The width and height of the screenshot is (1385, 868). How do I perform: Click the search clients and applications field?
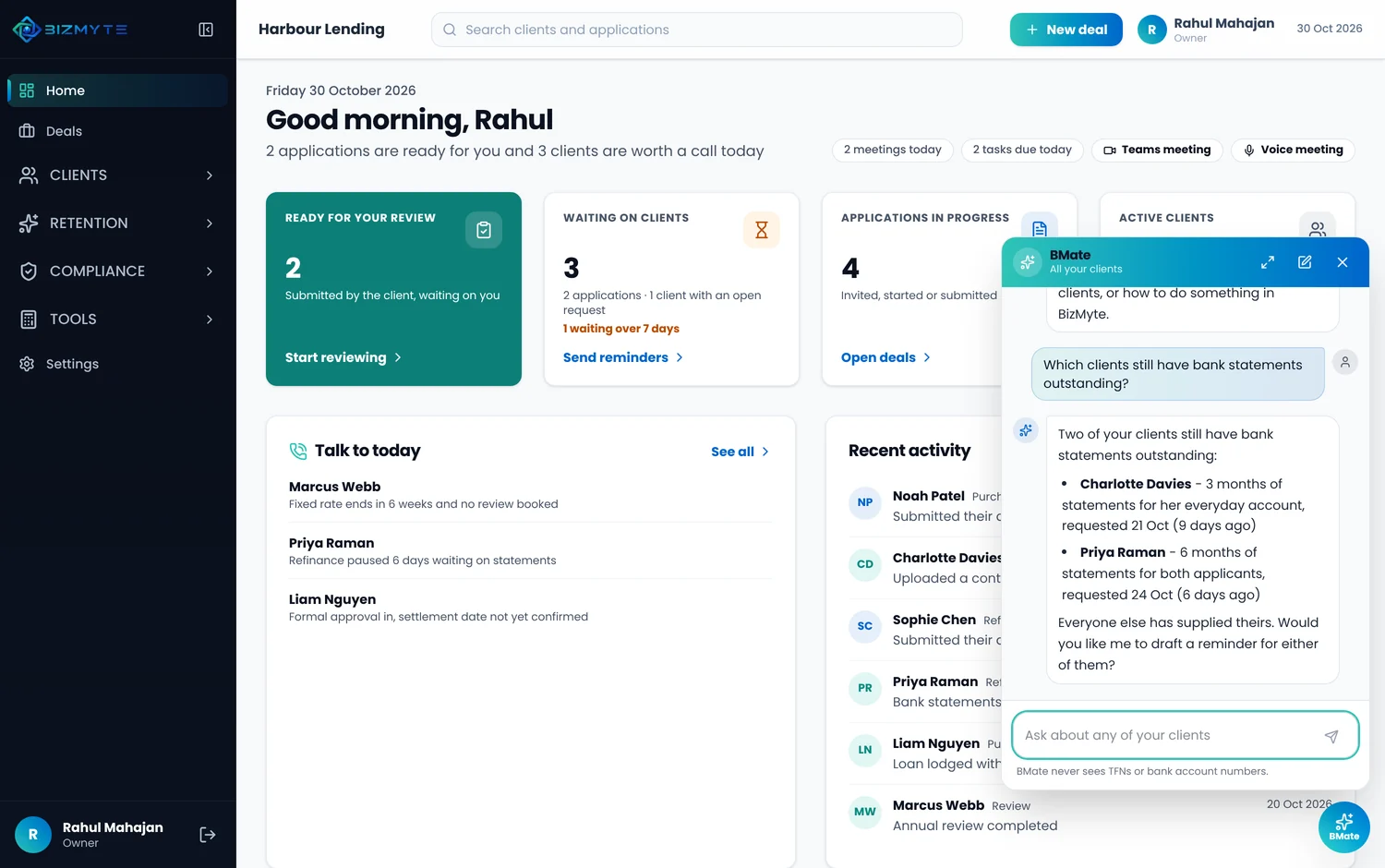(697, 30)
